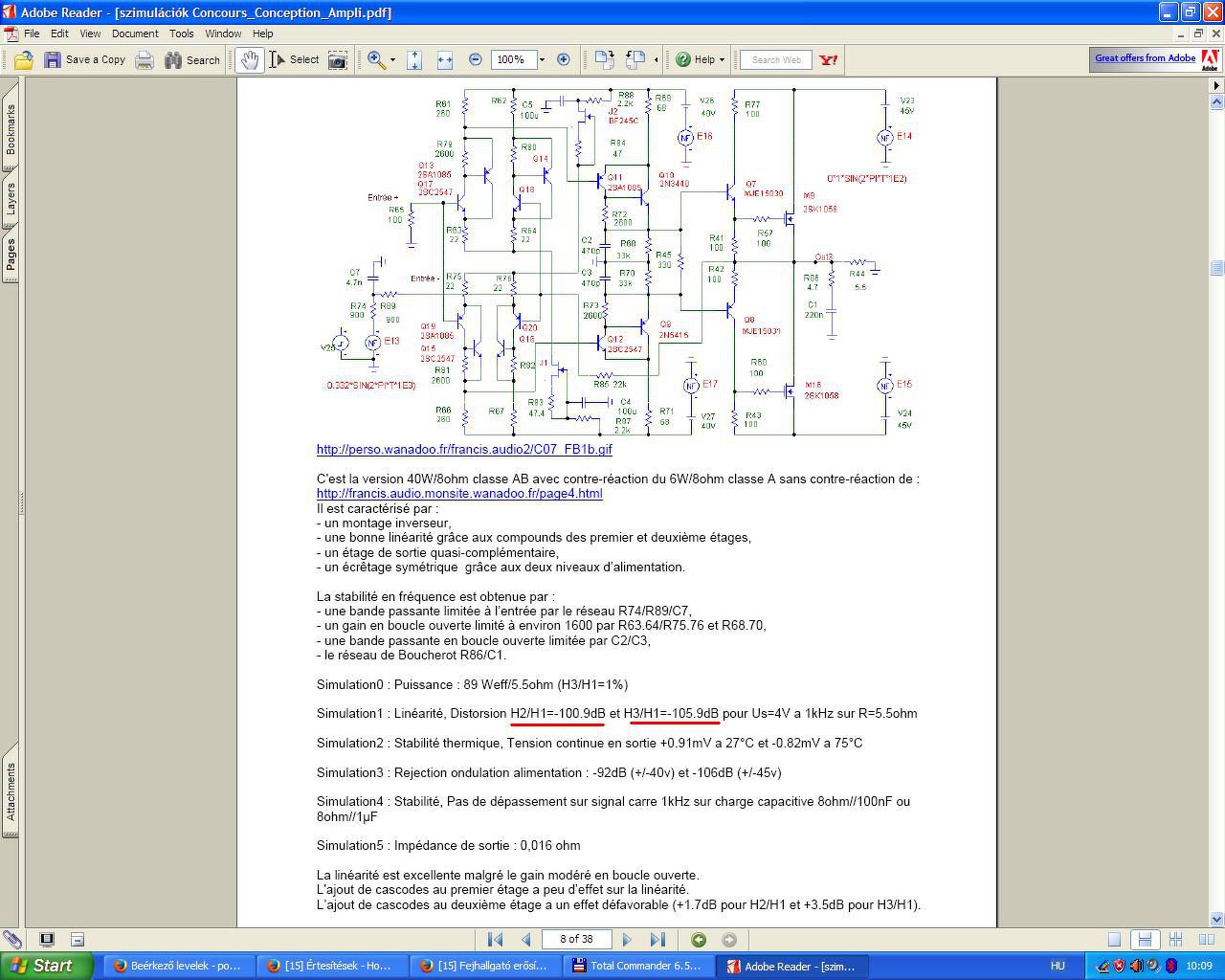Click Great offers from Adobe link

coord(1145,58)
